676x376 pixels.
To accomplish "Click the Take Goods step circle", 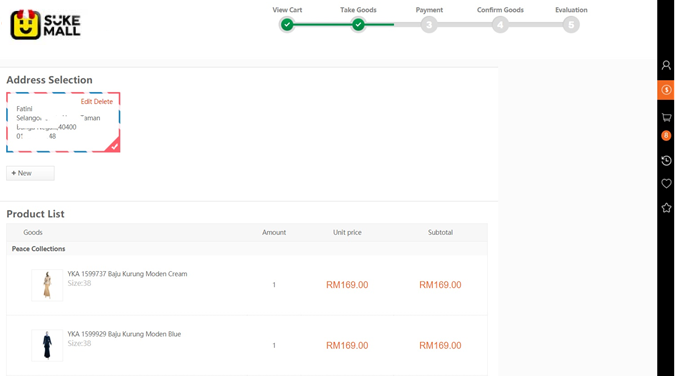I will point(358,25).
